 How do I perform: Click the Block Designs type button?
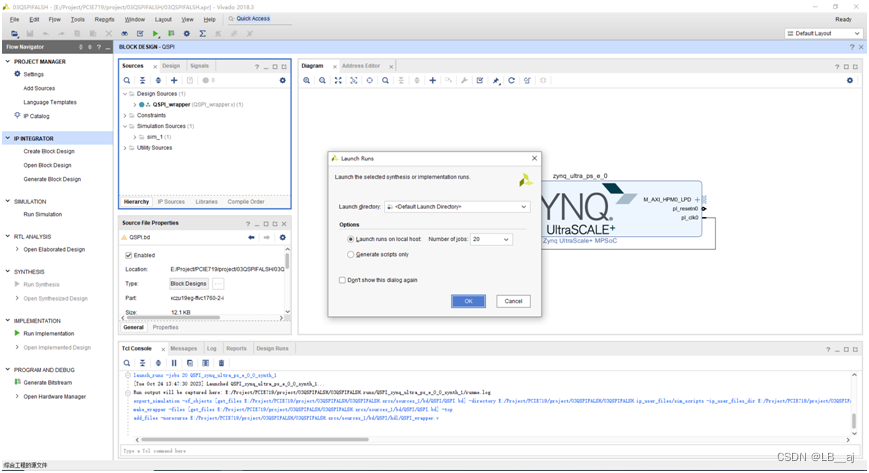tap(188, 283)
